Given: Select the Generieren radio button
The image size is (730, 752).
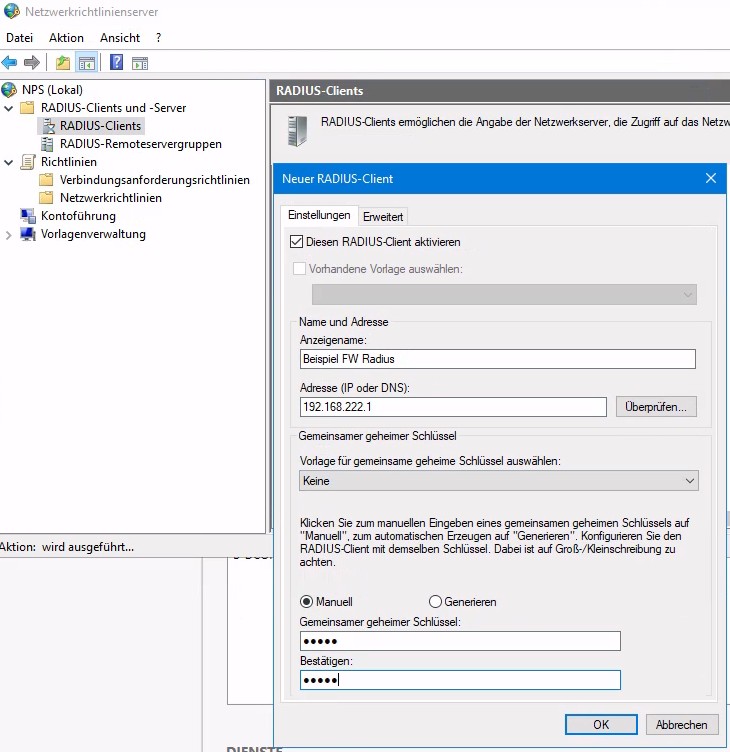Looking at the screenshot, I should tap(435, 601).
